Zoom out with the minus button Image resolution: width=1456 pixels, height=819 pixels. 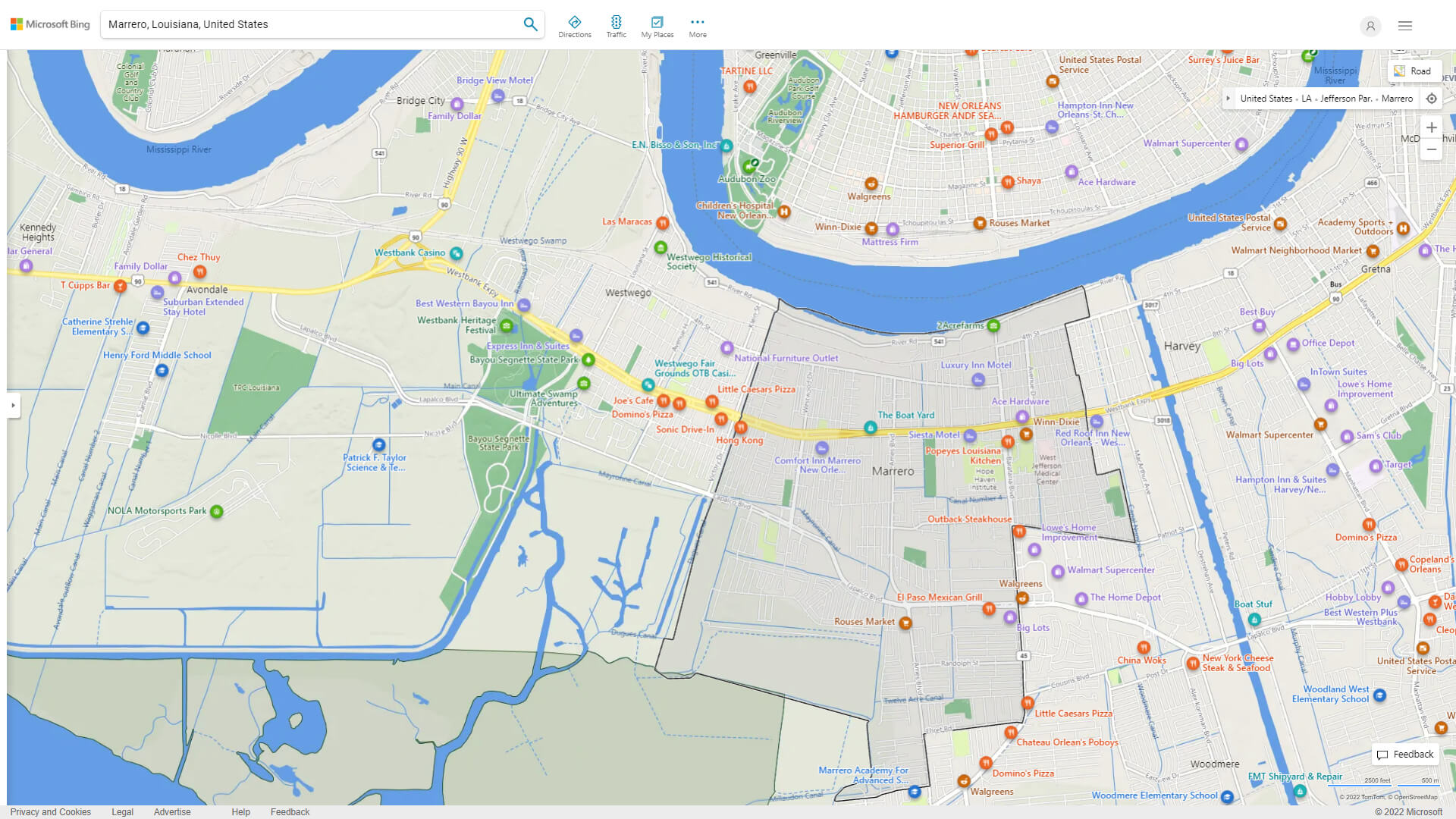pyautogui.click(x=1431, y=149)
